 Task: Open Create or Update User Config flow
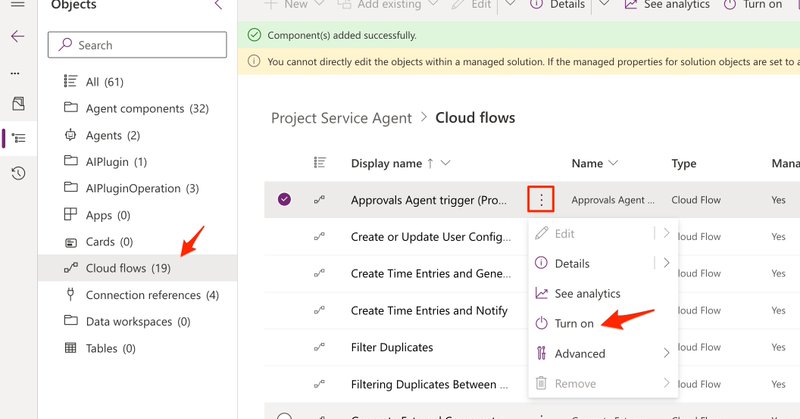click(x=431, y=237)
